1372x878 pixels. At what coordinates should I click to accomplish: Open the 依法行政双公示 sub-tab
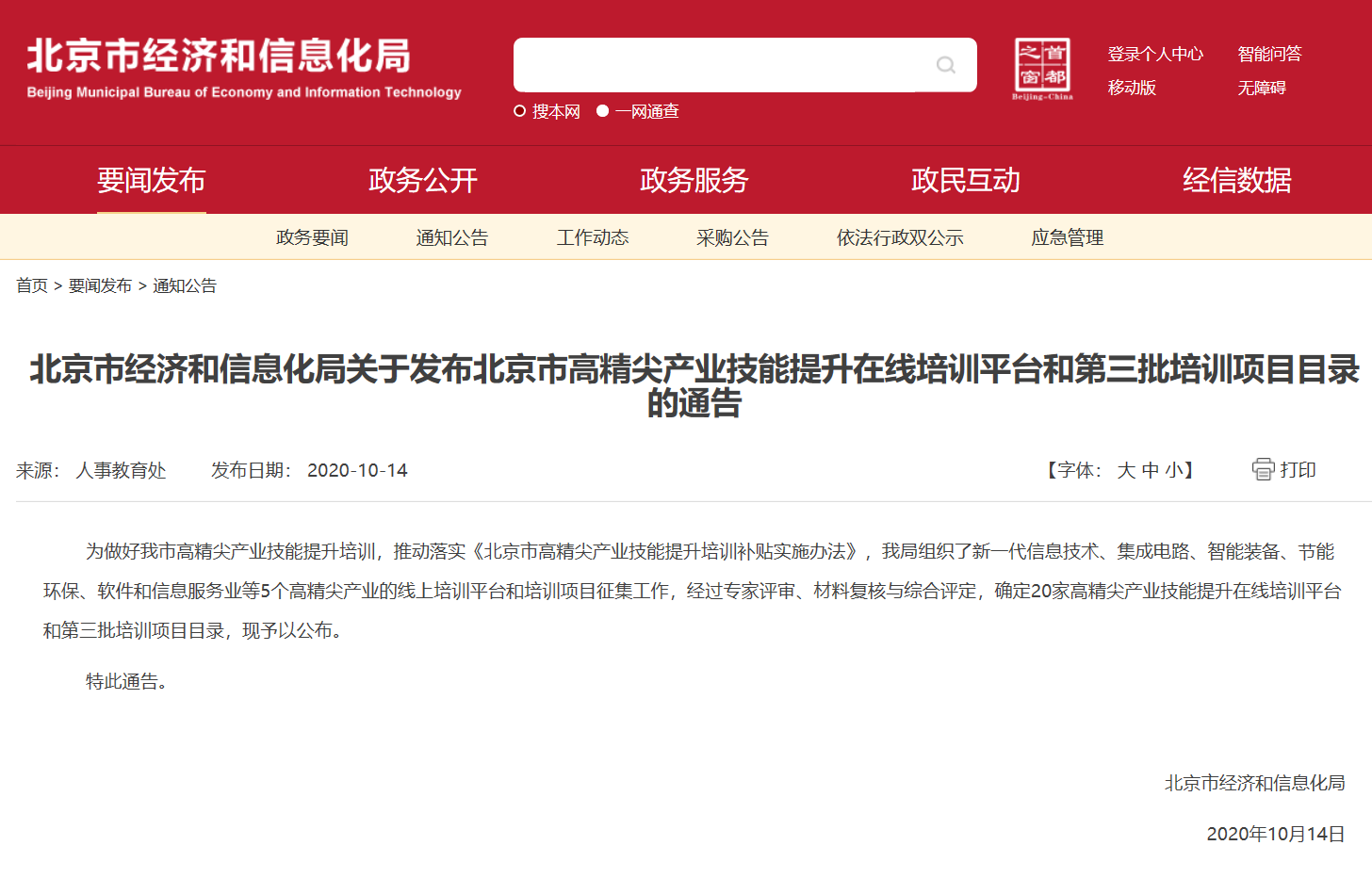tap(899, 237)
